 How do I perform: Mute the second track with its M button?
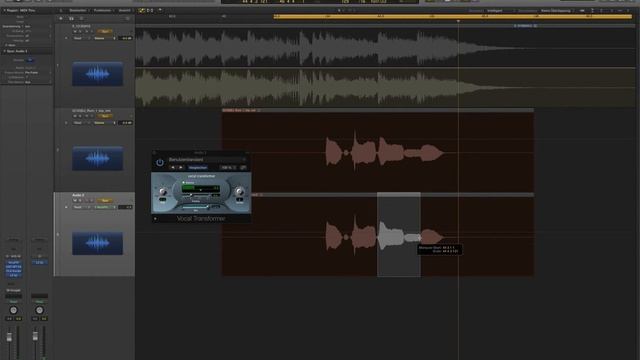pos(75,116)
